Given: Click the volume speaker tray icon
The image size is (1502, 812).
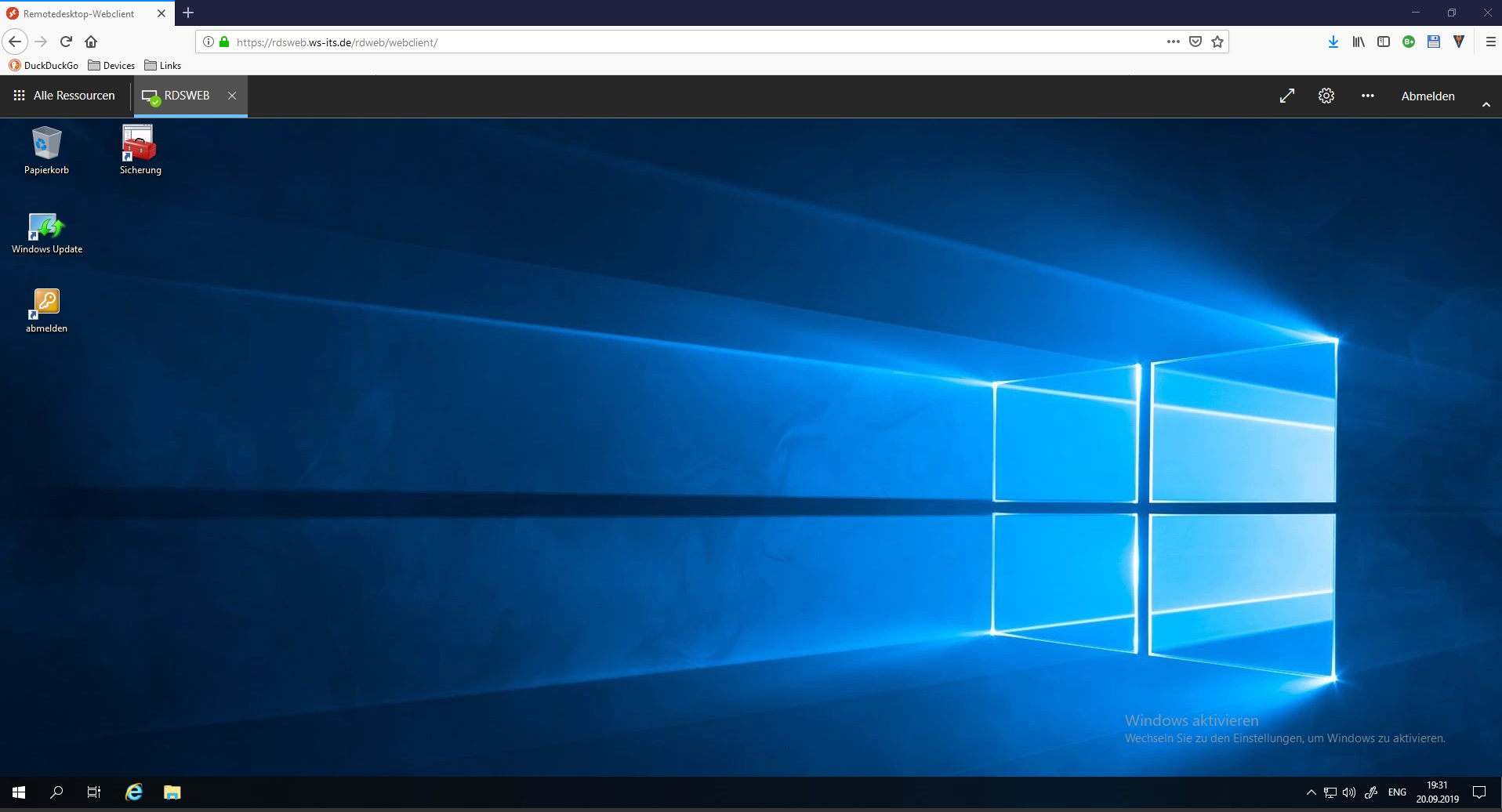Looking at the screenshot, I should click(x=1349, y=792).
